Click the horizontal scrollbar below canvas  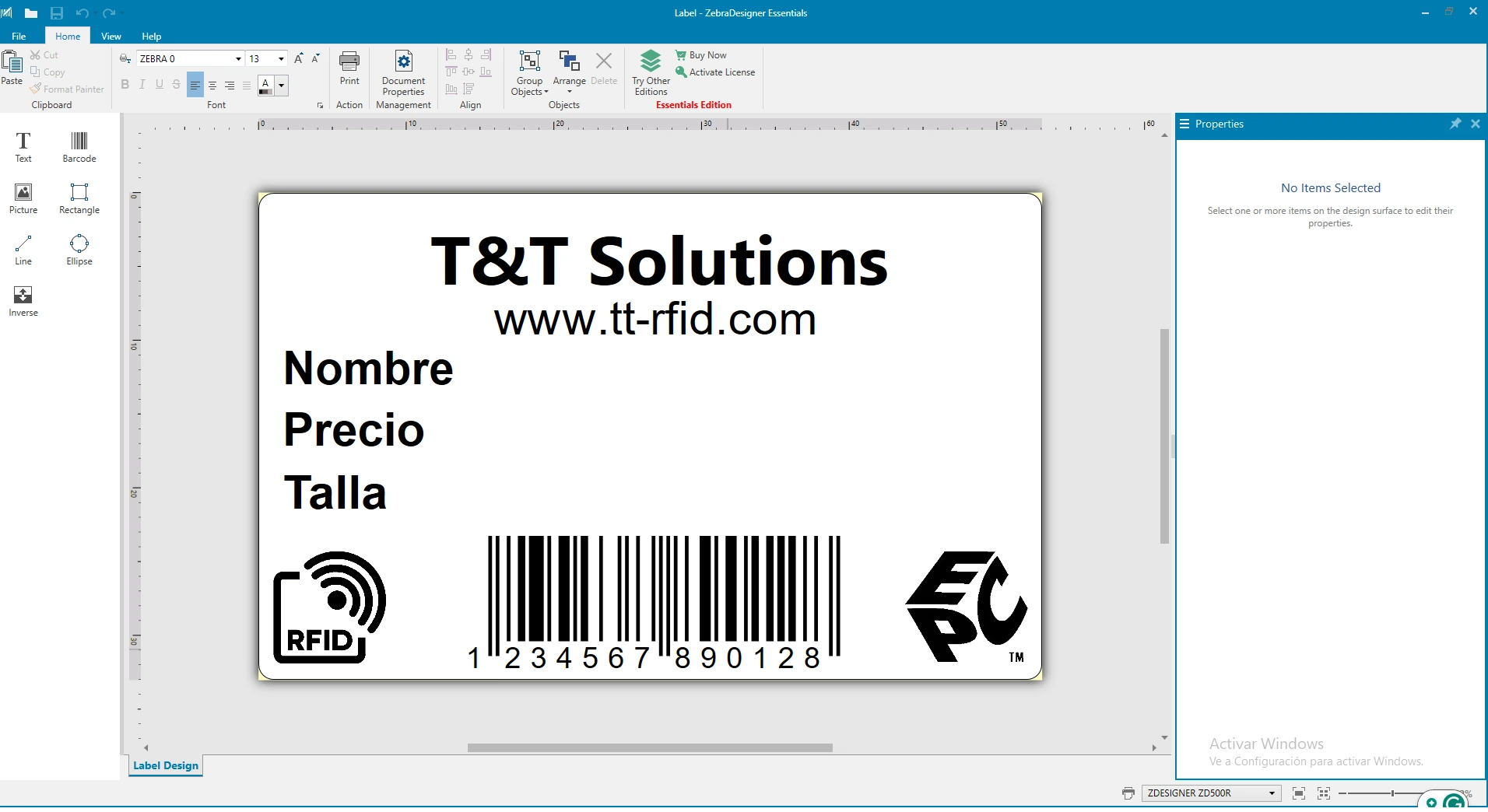pos(650,747)
